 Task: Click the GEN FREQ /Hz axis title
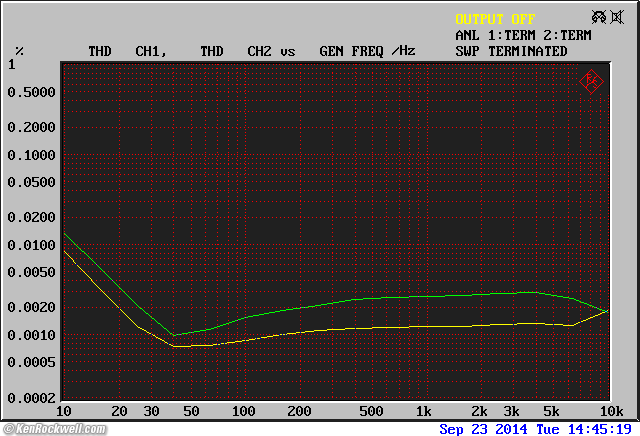pyautogui.click(x=367, y=51)
